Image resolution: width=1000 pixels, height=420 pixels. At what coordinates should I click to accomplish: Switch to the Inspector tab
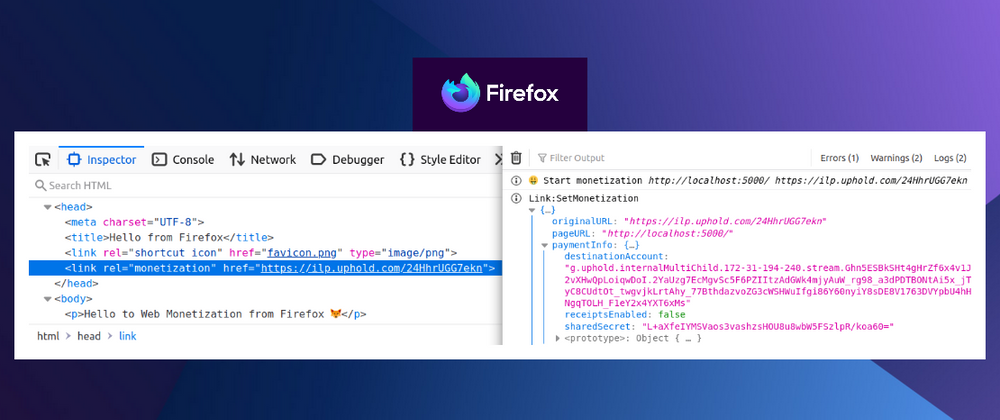[x=101, y=159]
